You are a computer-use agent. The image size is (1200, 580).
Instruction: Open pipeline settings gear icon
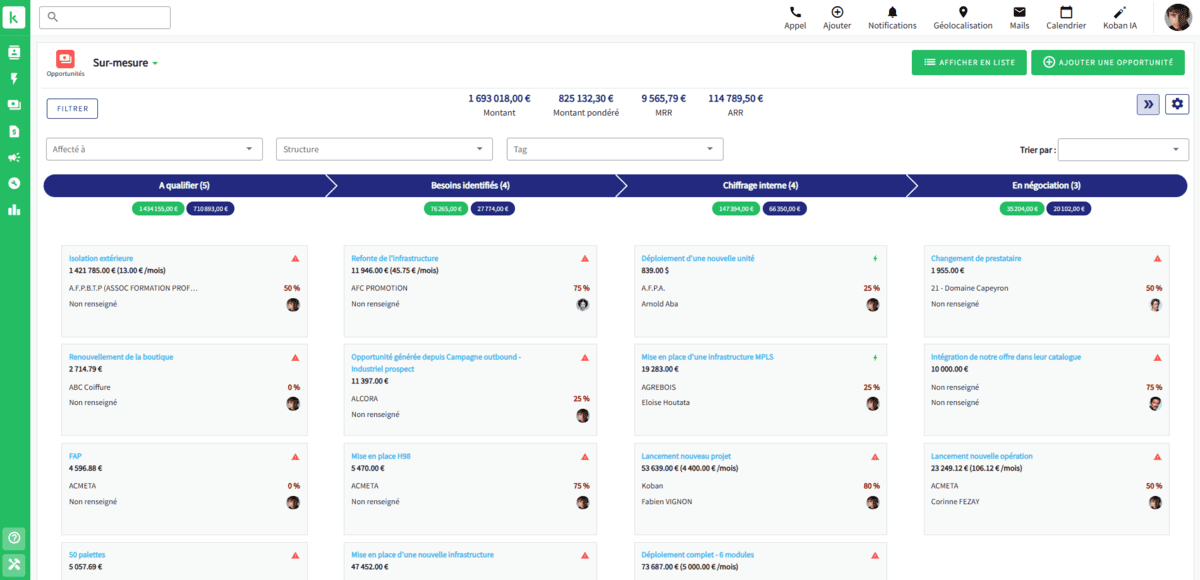(x=1177, y=105)
